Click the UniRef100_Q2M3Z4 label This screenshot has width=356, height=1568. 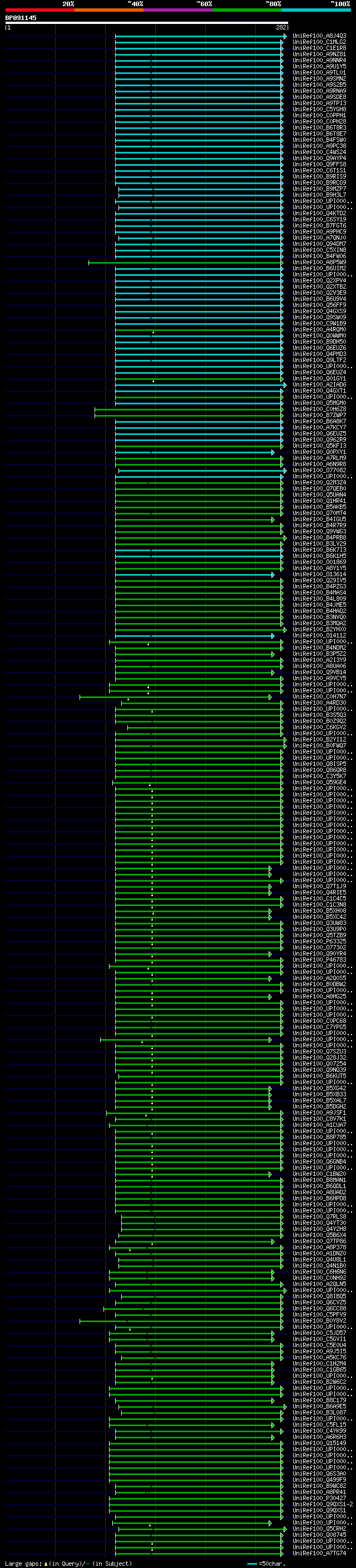click(319, 483)
